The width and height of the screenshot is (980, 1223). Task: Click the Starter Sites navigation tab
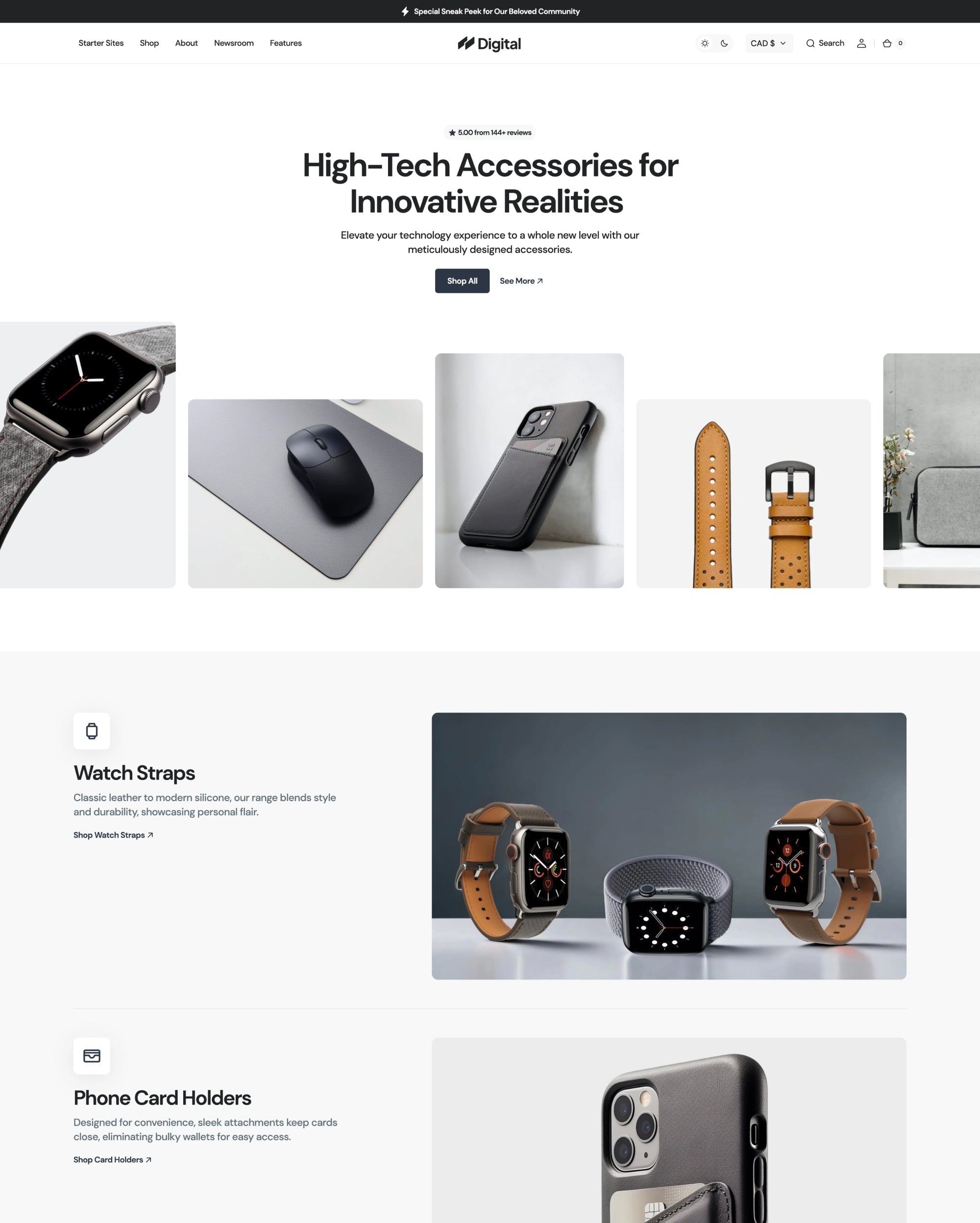101,43
